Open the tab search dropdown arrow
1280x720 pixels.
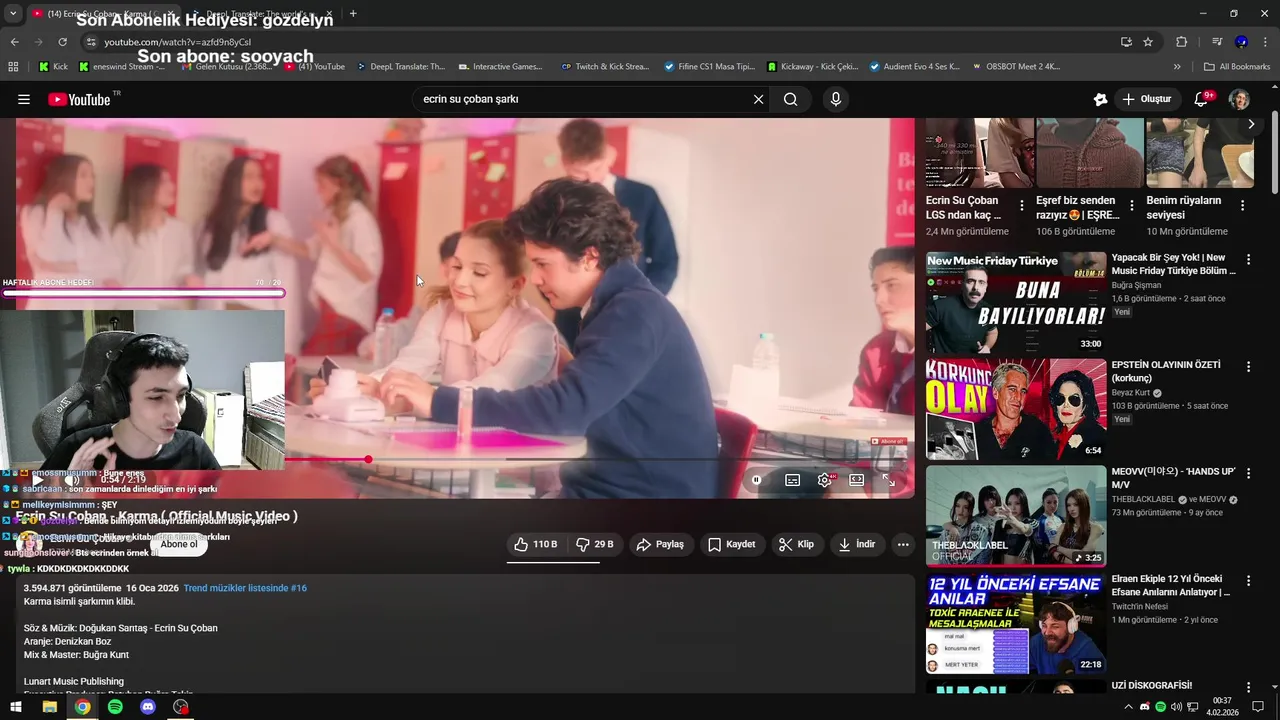pyautogui.click(x=13, y=13)
